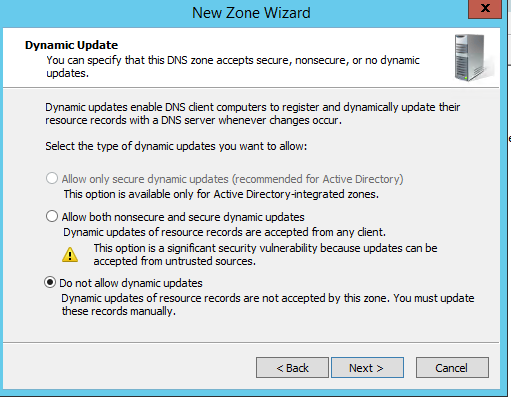The image size is (511, 397).
Task: Click the 'You can specify that this DNS zone' subtitle
Action: coord(233,66)
